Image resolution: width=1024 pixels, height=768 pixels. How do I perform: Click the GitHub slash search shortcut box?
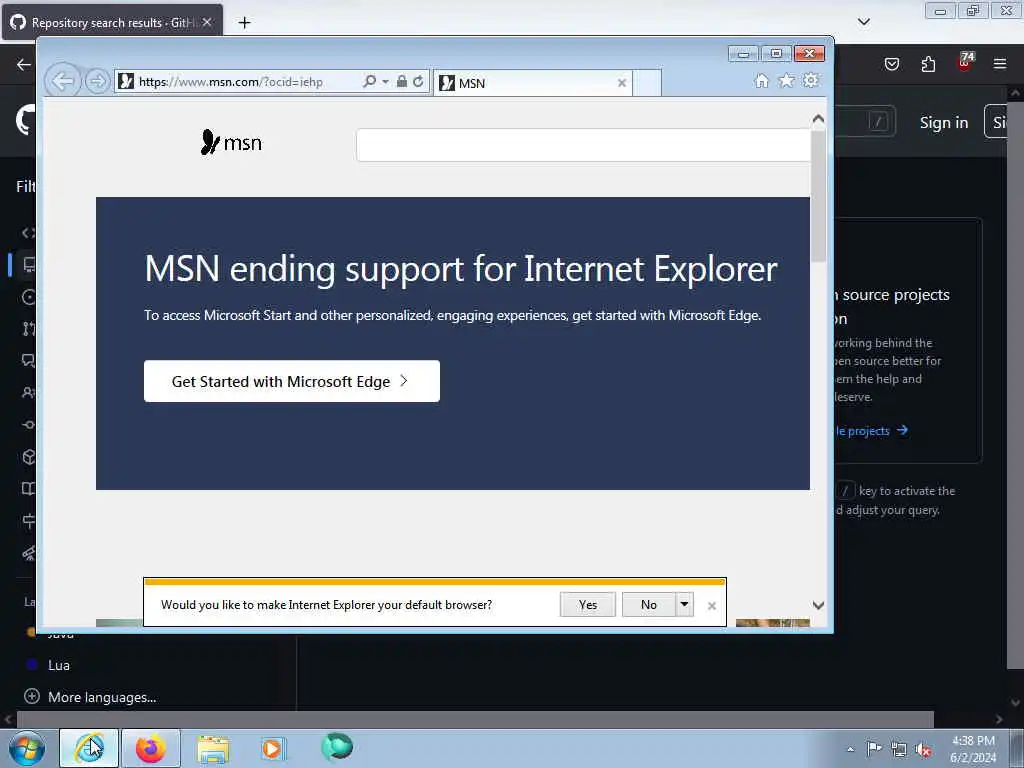pyautogui.click(x=878, y=122)
